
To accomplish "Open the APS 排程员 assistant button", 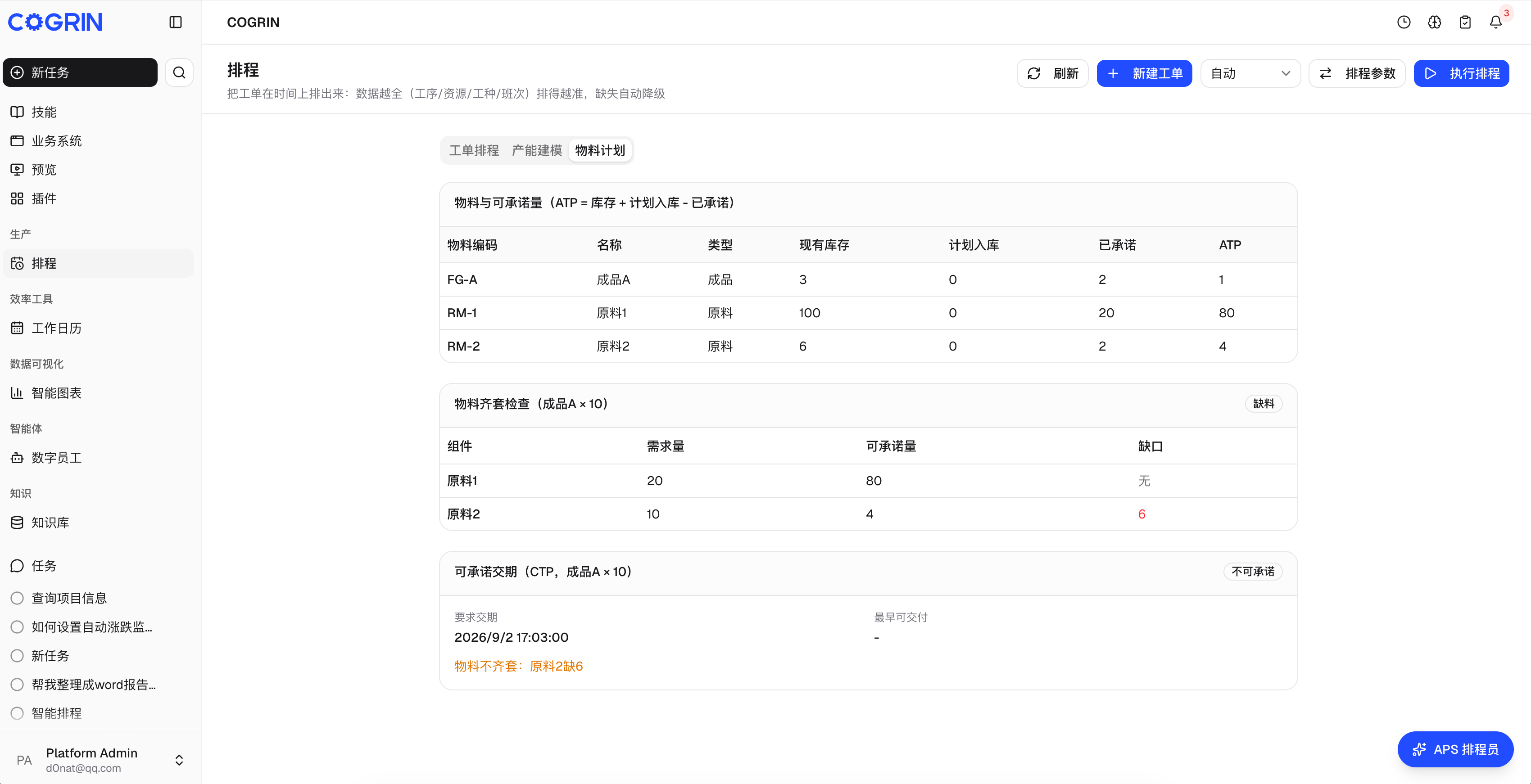I will point(1455,749).
